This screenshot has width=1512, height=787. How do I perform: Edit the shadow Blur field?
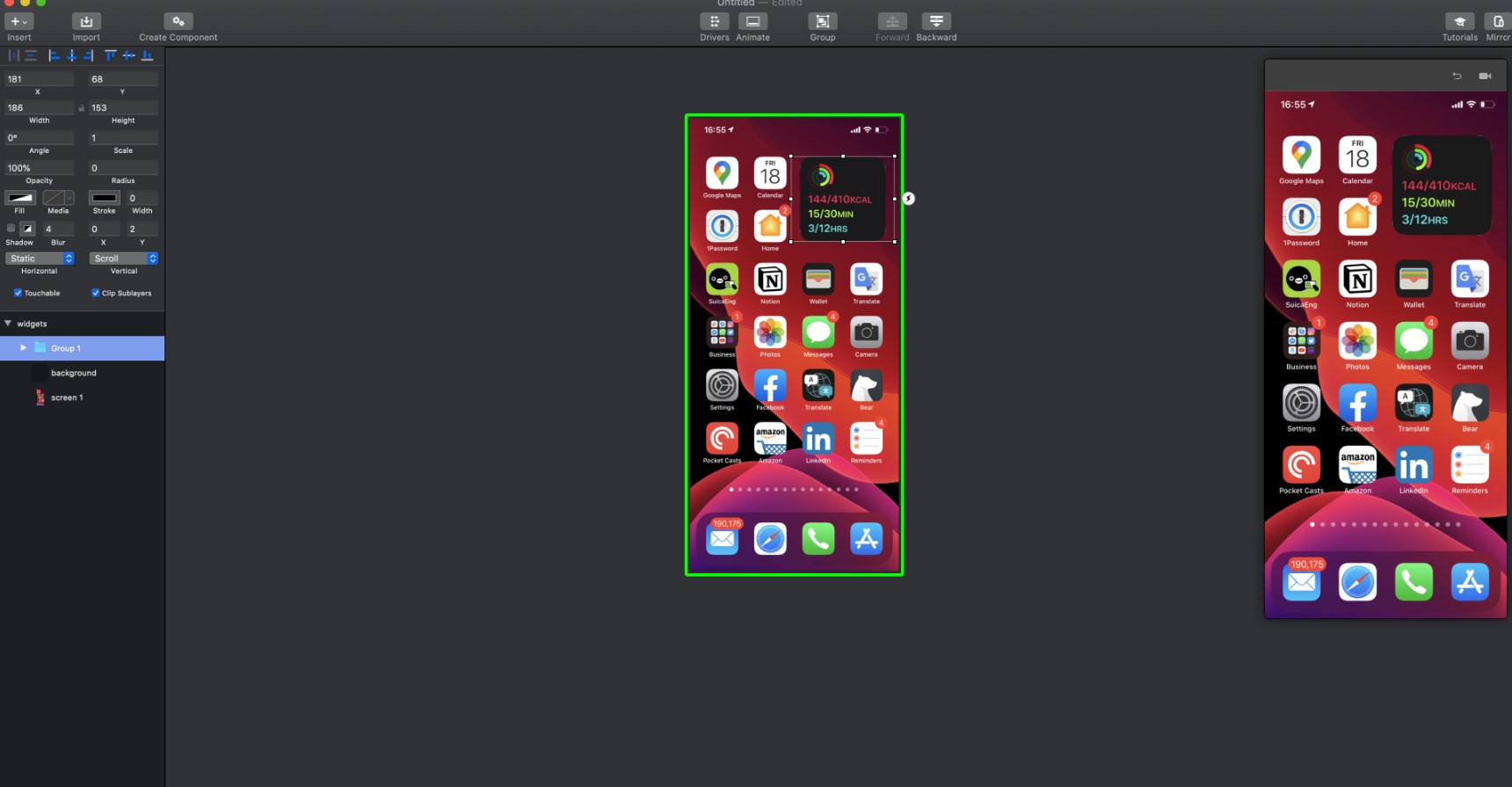tap(58, 229)
